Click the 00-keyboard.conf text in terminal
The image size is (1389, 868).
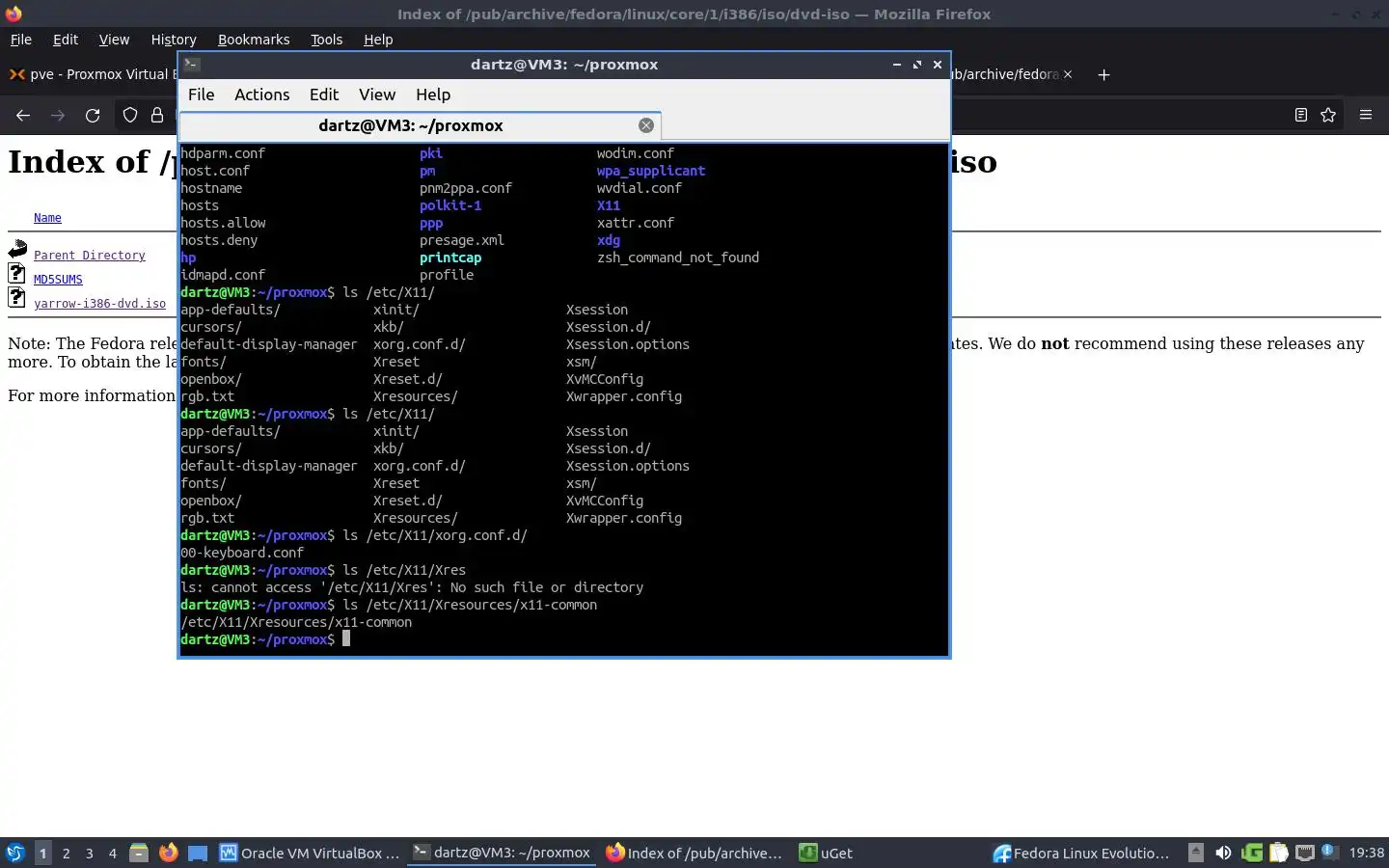pos(242,553)
